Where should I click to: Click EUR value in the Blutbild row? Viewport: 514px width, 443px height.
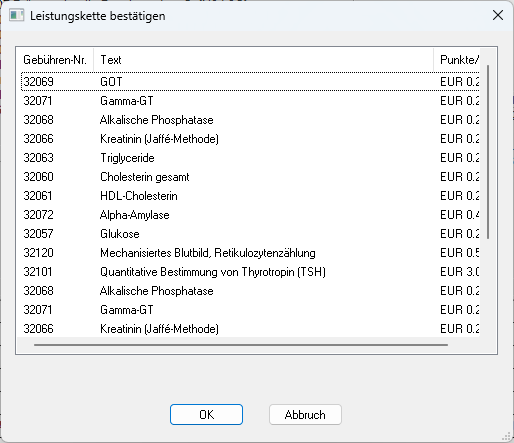460,253
